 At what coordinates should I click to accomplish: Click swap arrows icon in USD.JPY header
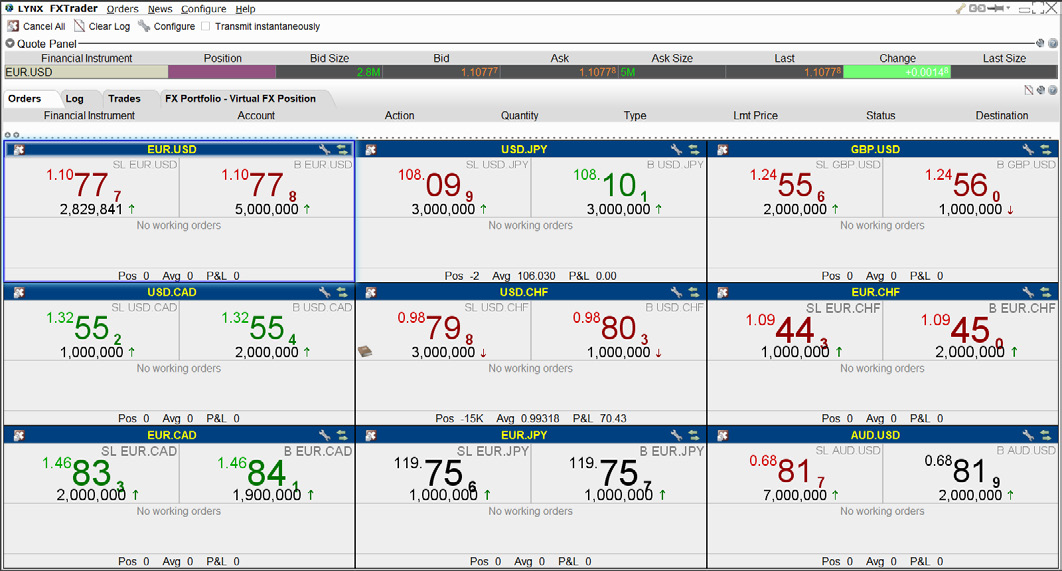coord(694,150)
